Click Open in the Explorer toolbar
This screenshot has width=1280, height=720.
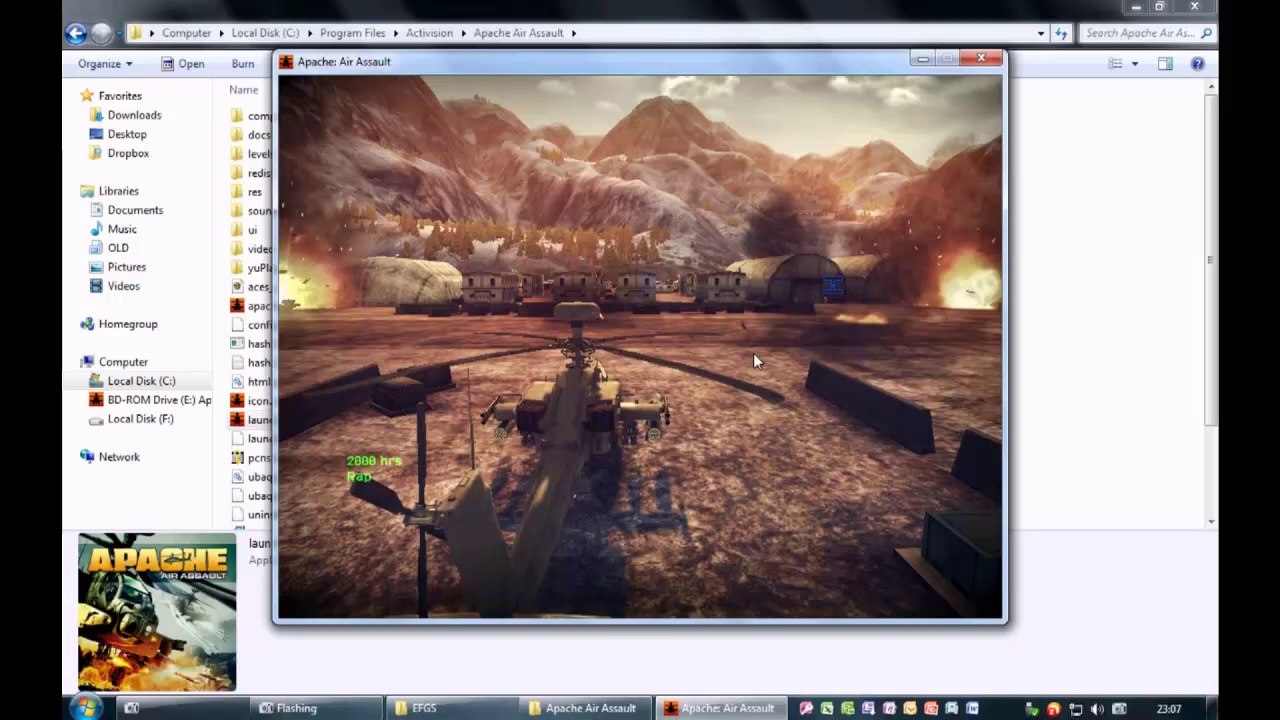182,64
